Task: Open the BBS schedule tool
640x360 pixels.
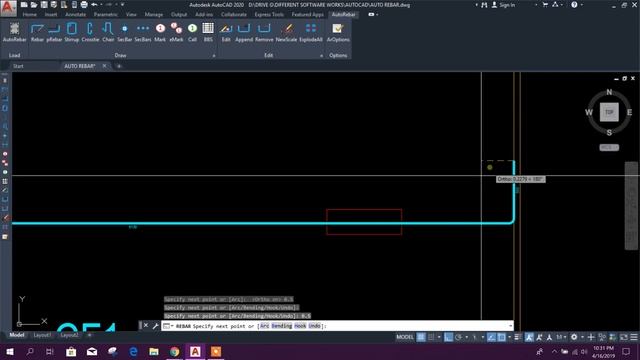Action: tap(208, 32)
